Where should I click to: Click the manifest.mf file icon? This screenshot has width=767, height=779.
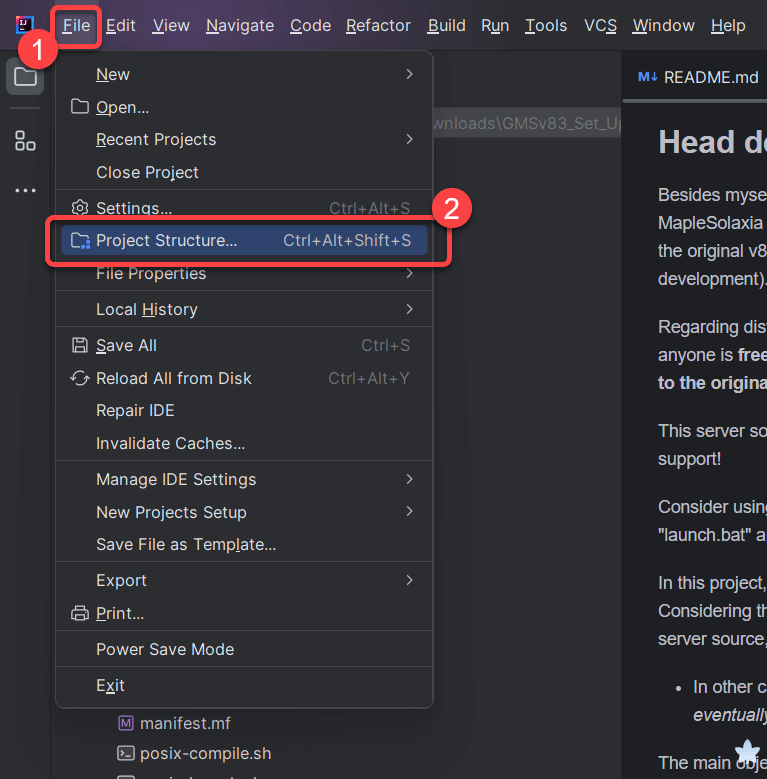[126, 723]
